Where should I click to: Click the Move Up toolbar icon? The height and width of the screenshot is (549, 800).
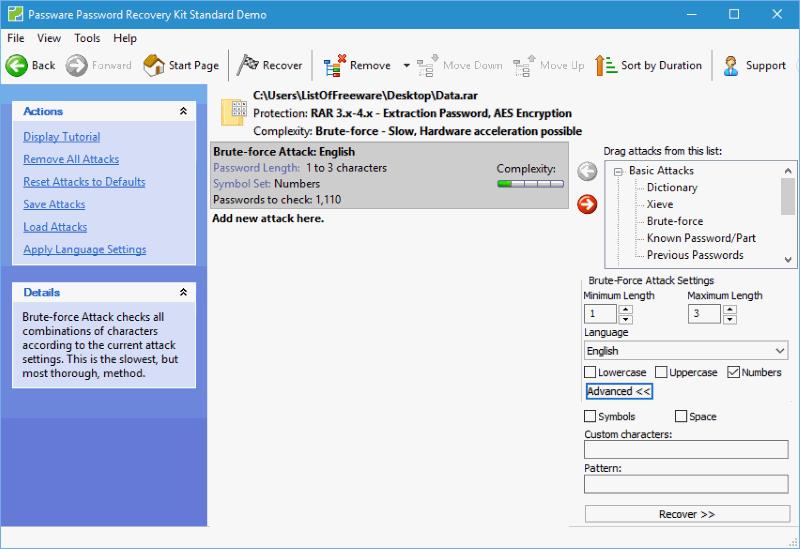click(x=524, y=66)
